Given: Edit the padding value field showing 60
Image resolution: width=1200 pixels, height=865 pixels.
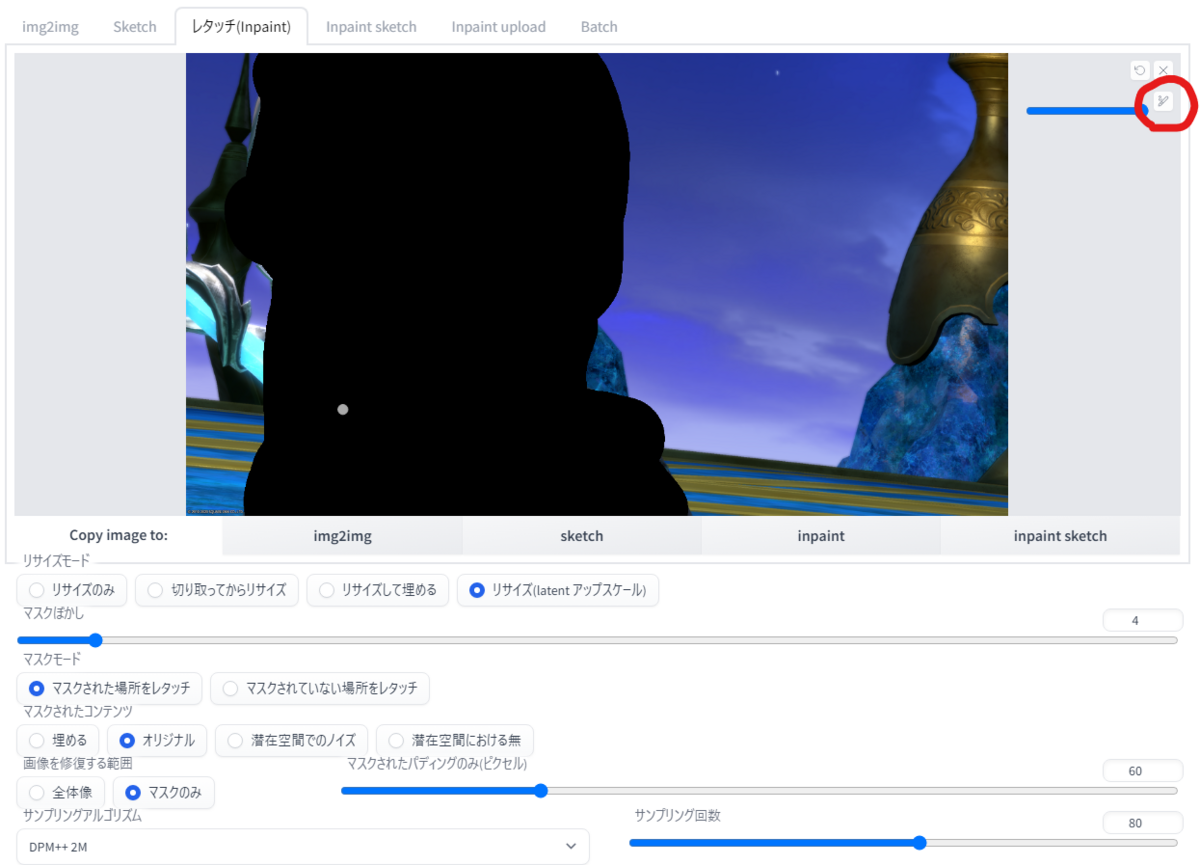Looking at the screenshot, I should (x=1143, y=771).
